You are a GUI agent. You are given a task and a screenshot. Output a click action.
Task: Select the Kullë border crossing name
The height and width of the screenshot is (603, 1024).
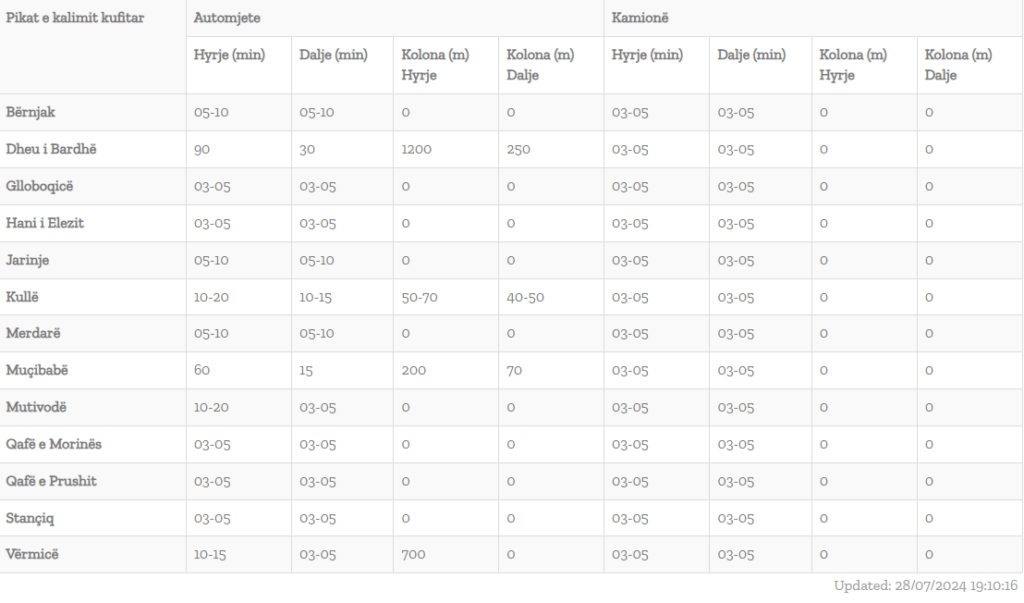click(22, 297)
